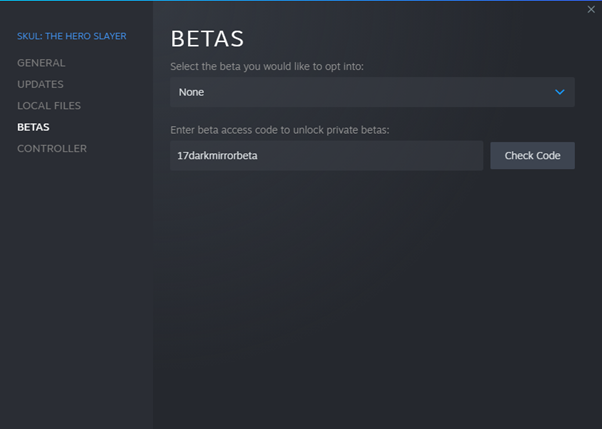Screen dimensions: 602x429
Task: Expand the beta selection dropdown showing None
Action: coord(371,92)
